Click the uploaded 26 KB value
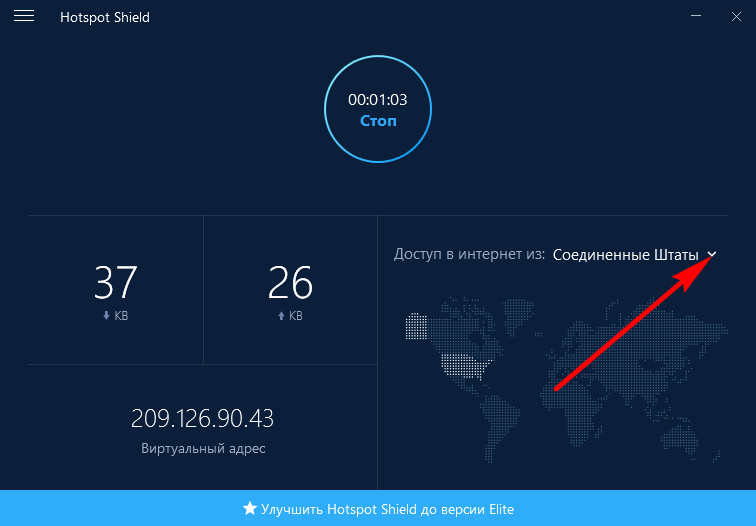 (290, 283)
